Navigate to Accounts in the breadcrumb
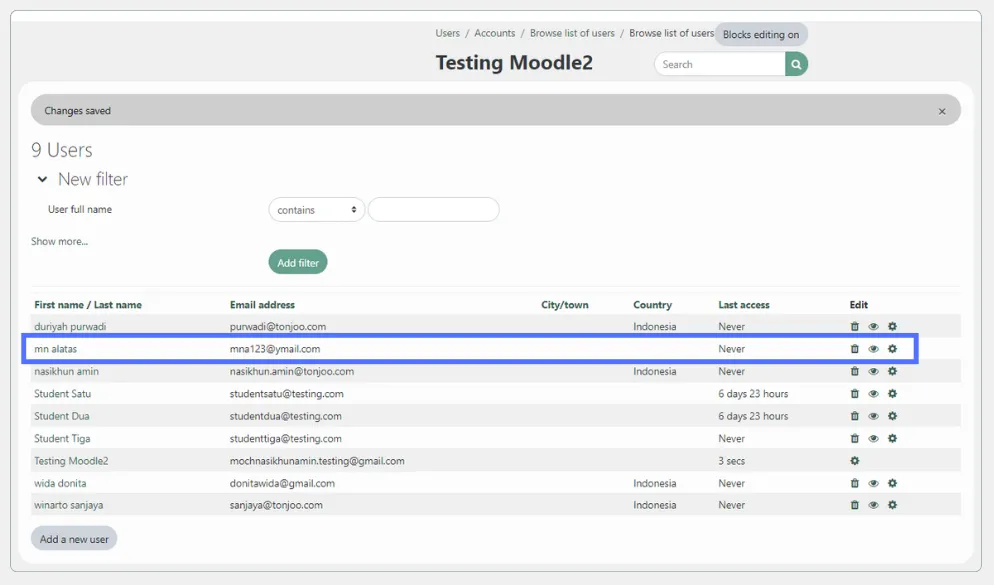This screenshot has width=994, height=585. [494, 32]
